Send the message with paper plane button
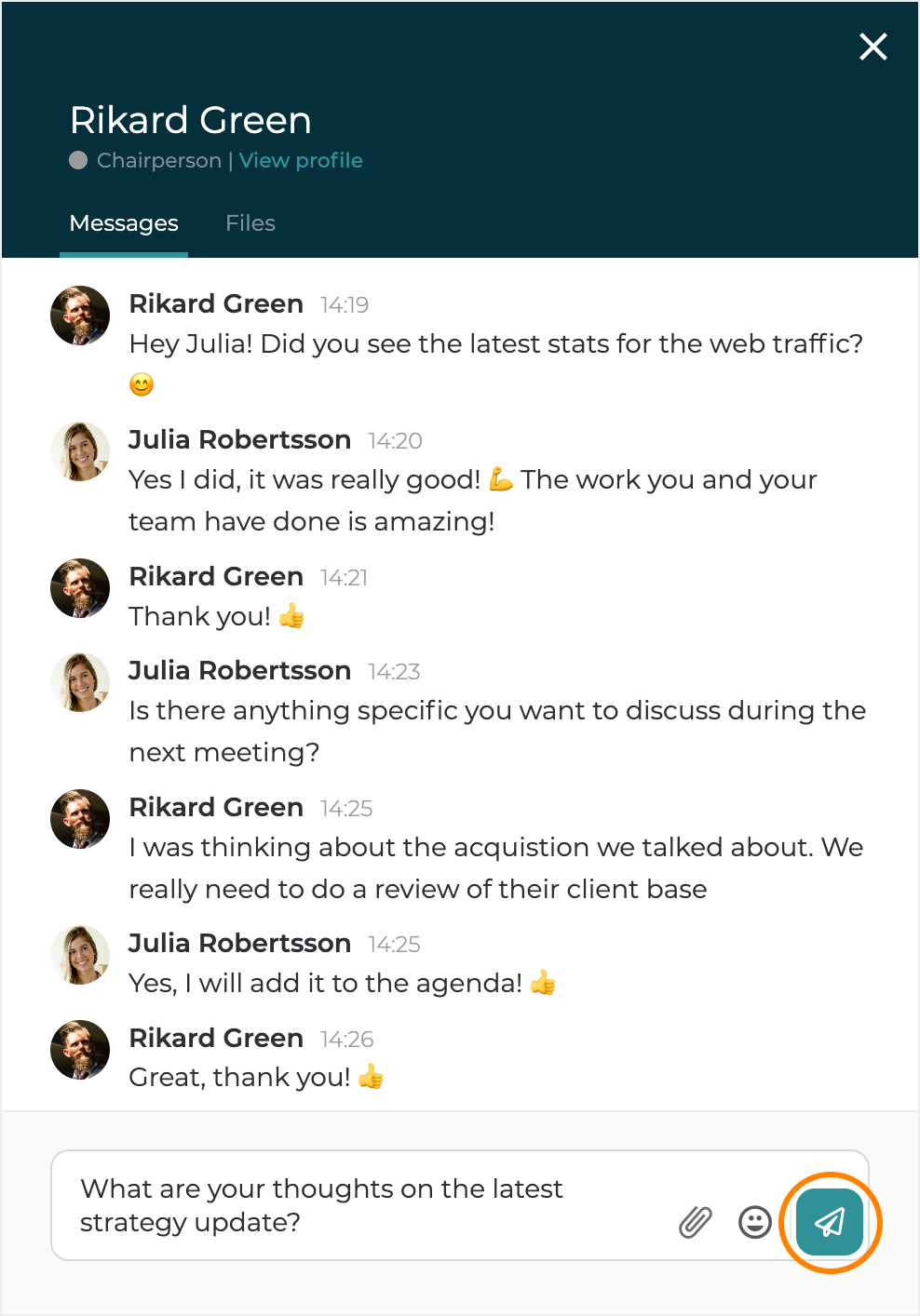Screen dimensions: 920x1316 (x=829, y=1222)
